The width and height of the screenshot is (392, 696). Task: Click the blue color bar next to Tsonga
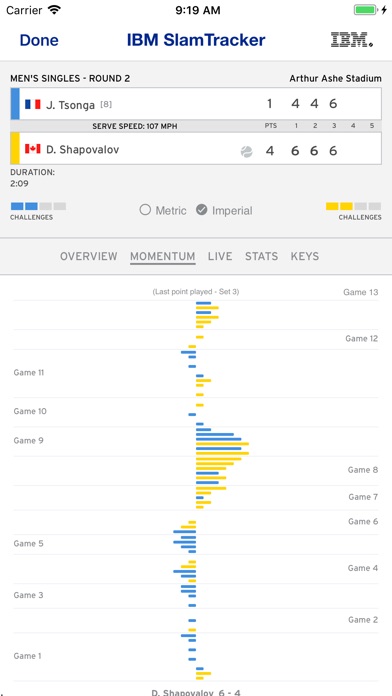(15, 104)
